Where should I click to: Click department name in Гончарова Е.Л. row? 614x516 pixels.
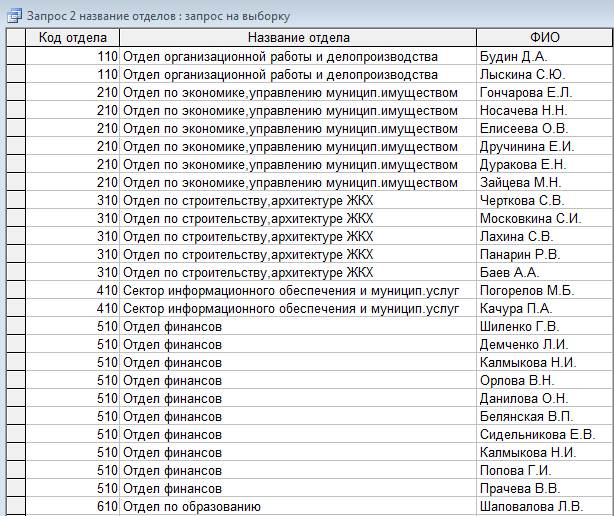pyautogui.click(x=298, y=92)
